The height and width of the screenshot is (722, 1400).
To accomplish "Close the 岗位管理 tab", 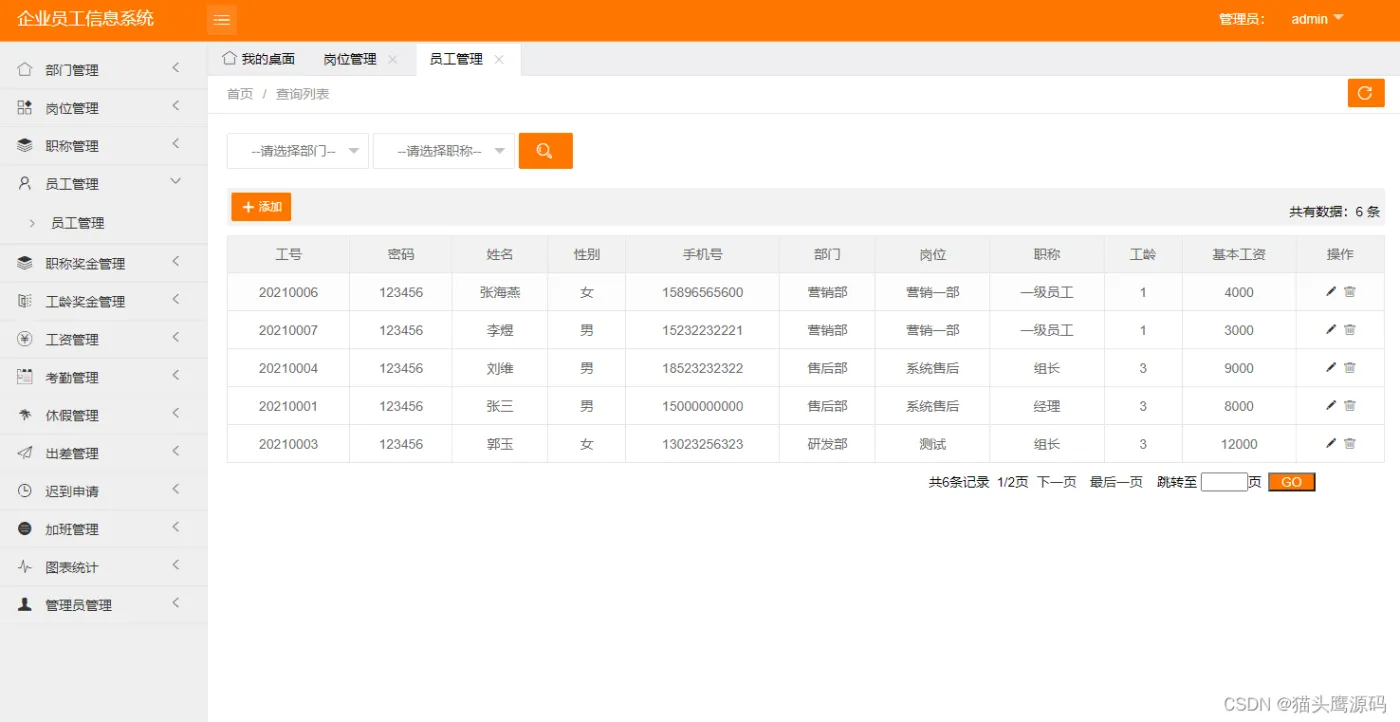I will pos(393,60).
